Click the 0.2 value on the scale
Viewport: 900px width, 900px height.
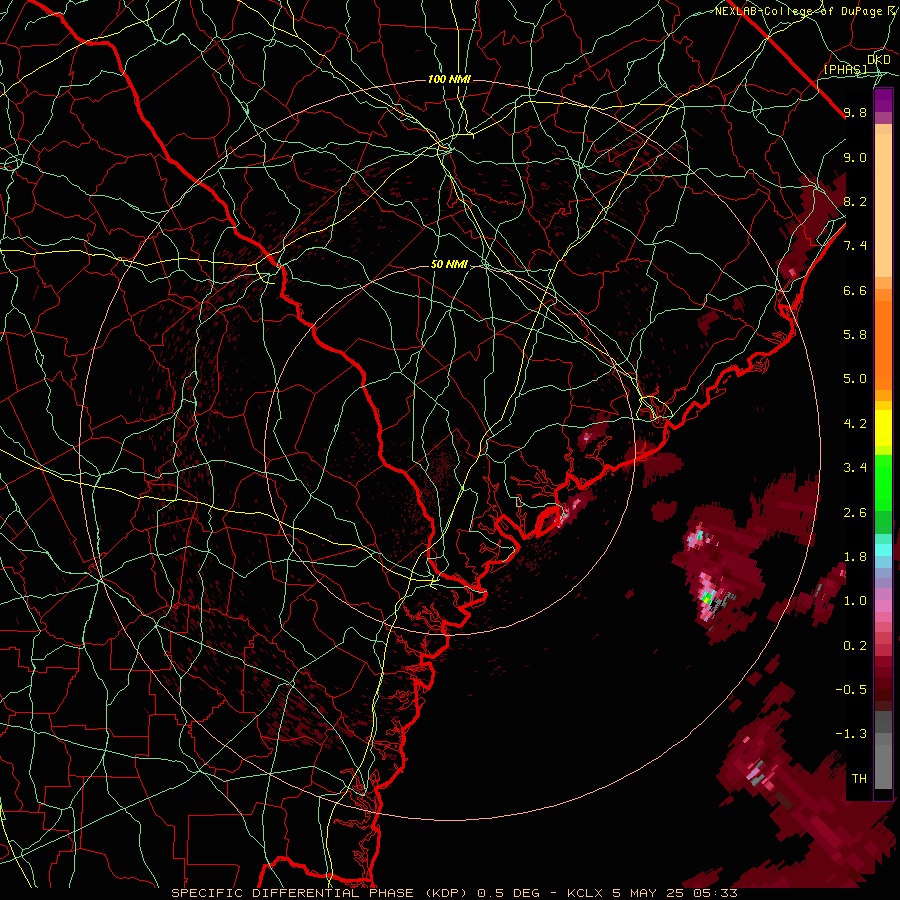(x=855, y=645)
